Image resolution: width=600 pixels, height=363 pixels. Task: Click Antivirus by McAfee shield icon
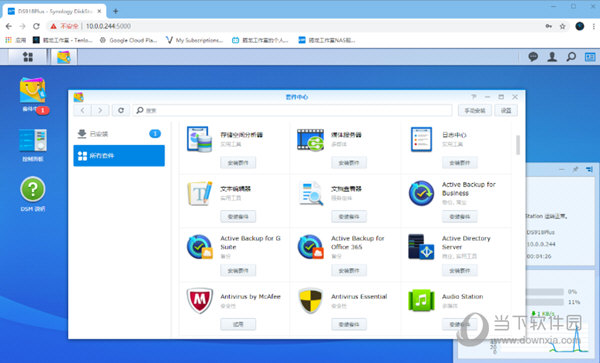coord(199,301)
